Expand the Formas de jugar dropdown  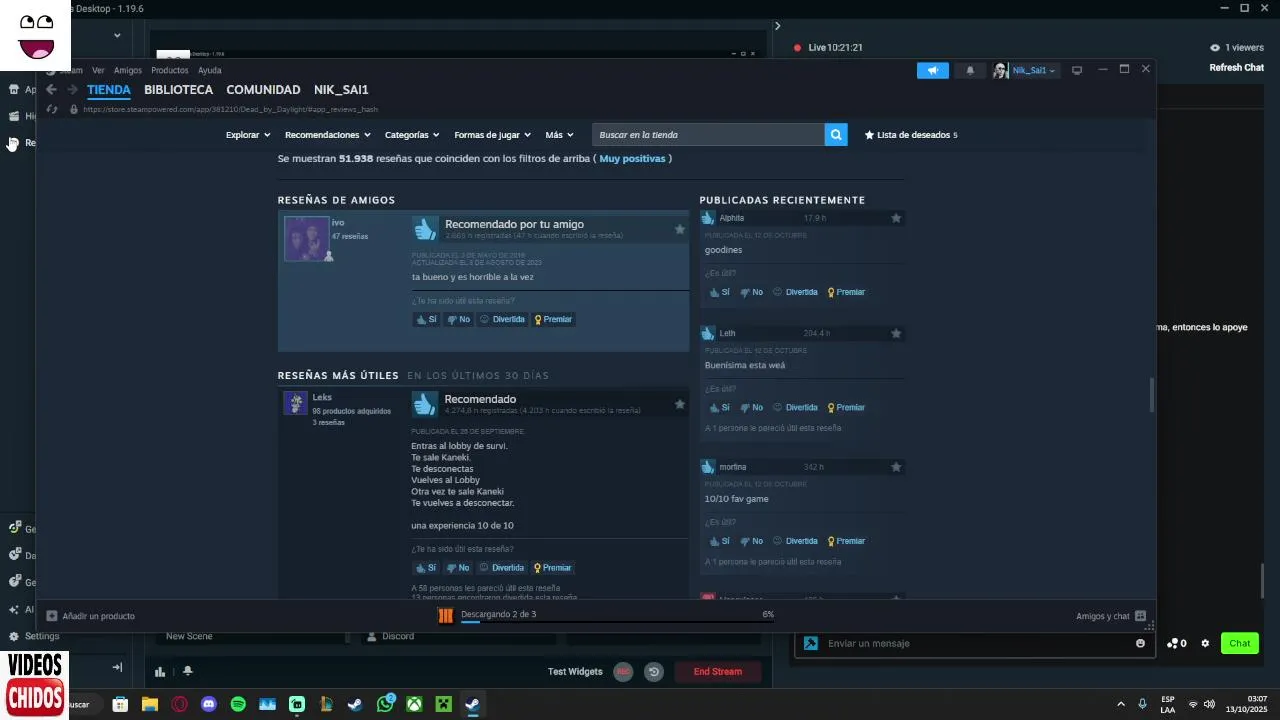(492, 134)
